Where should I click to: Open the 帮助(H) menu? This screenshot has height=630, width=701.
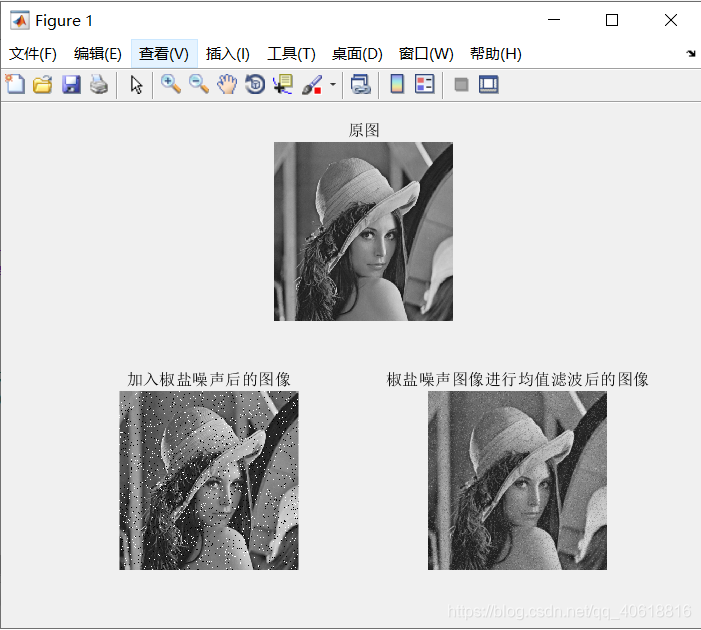pyautogui.click(x=495, y=54)
